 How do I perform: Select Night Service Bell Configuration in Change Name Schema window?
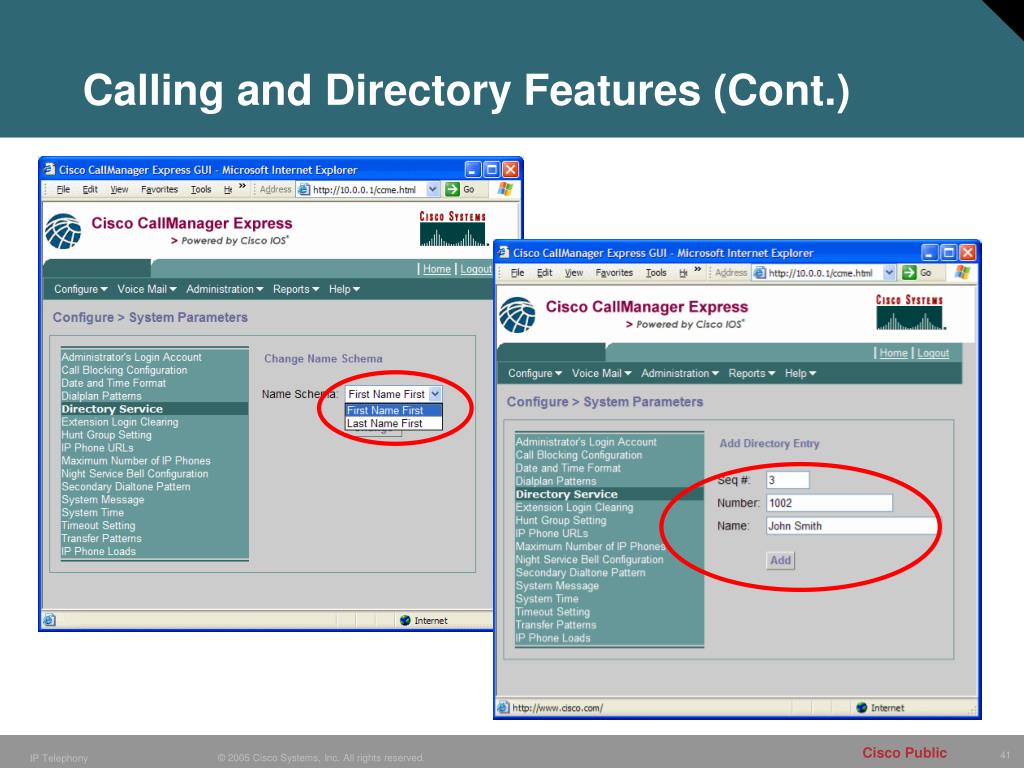click(x=135, y=473)
